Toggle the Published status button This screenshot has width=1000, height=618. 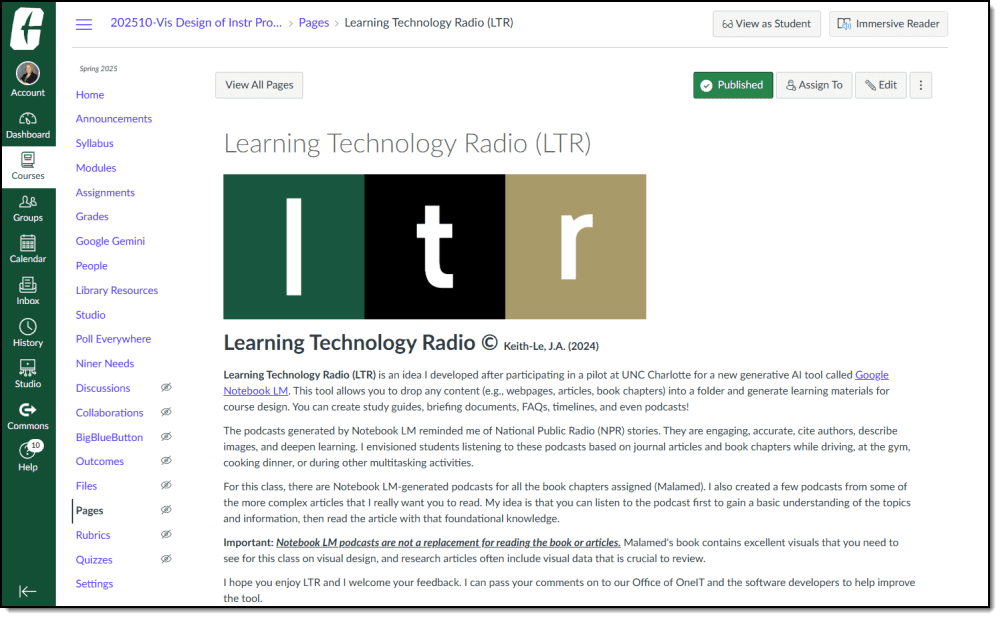(733, 85)
